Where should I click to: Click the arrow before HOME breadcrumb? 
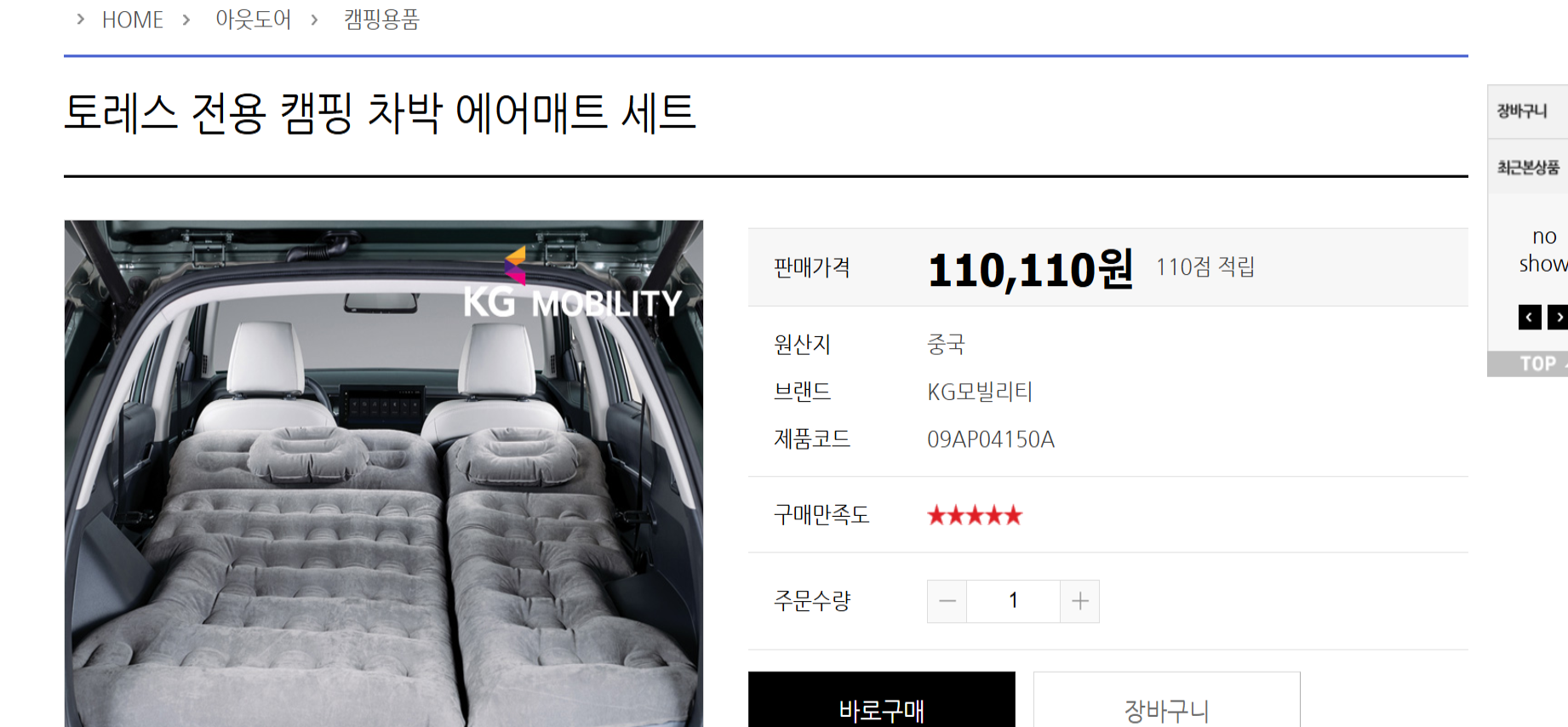(81, 19)
